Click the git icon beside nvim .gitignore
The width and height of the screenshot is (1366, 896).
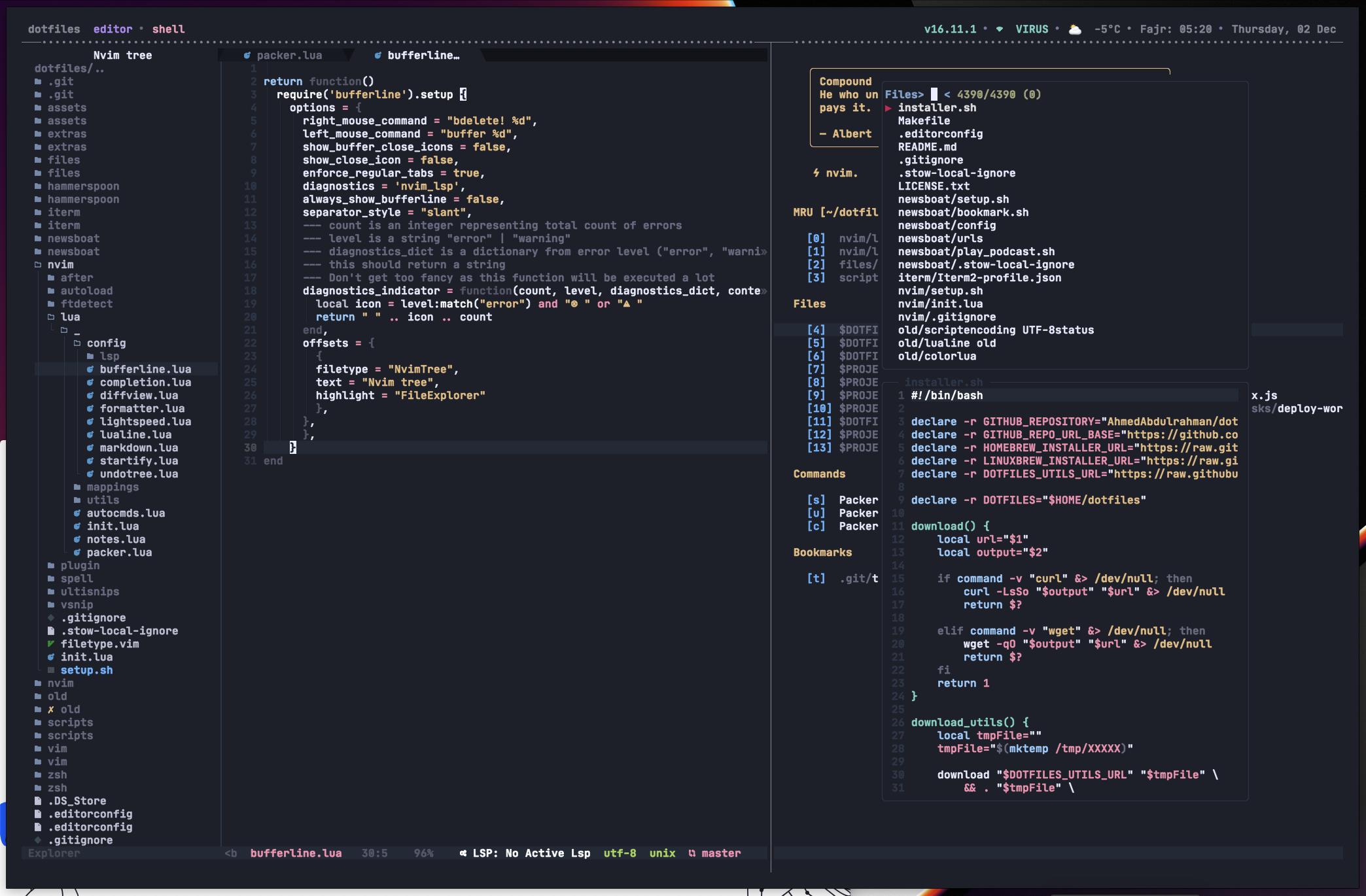pyautogui.click(x=51, y=618)
